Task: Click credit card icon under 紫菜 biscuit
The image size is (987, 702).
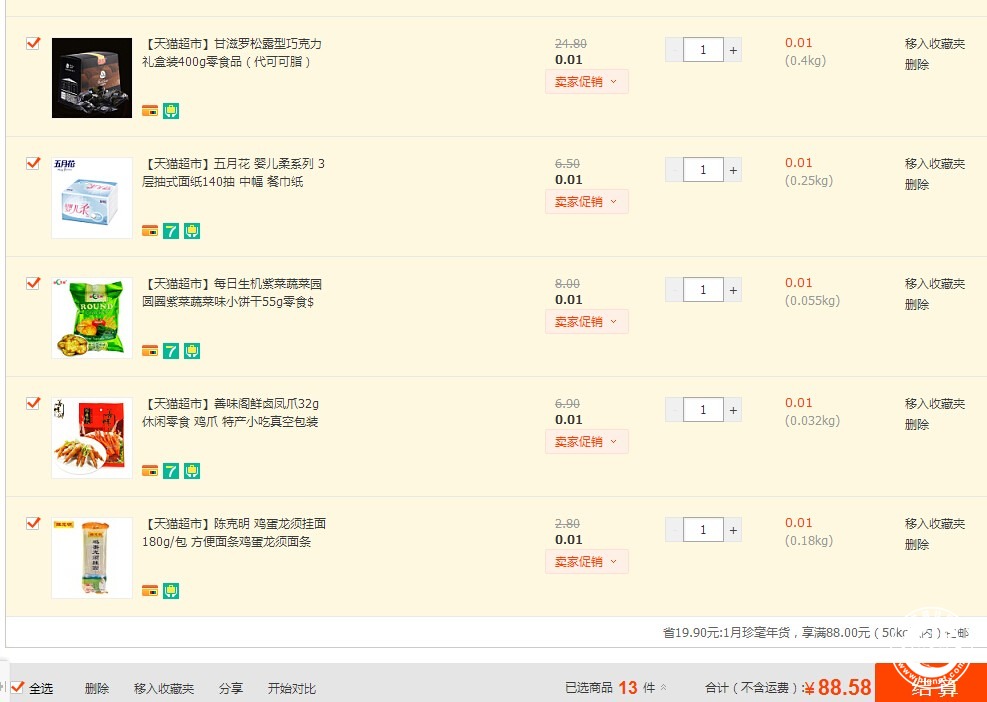Action: [x=150, y=351]
